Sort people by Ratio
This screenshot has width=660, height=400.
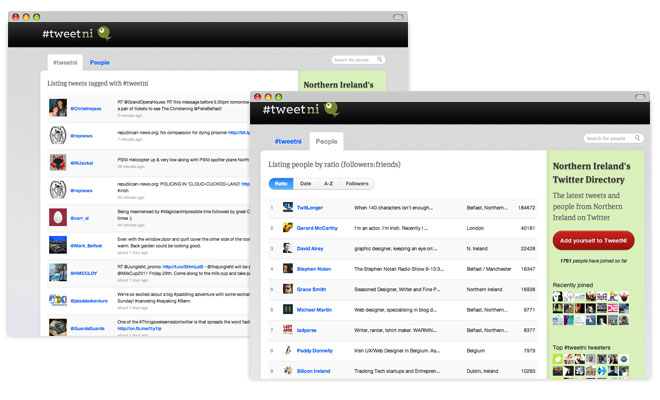pyautogui.click(x=281, y=184)
